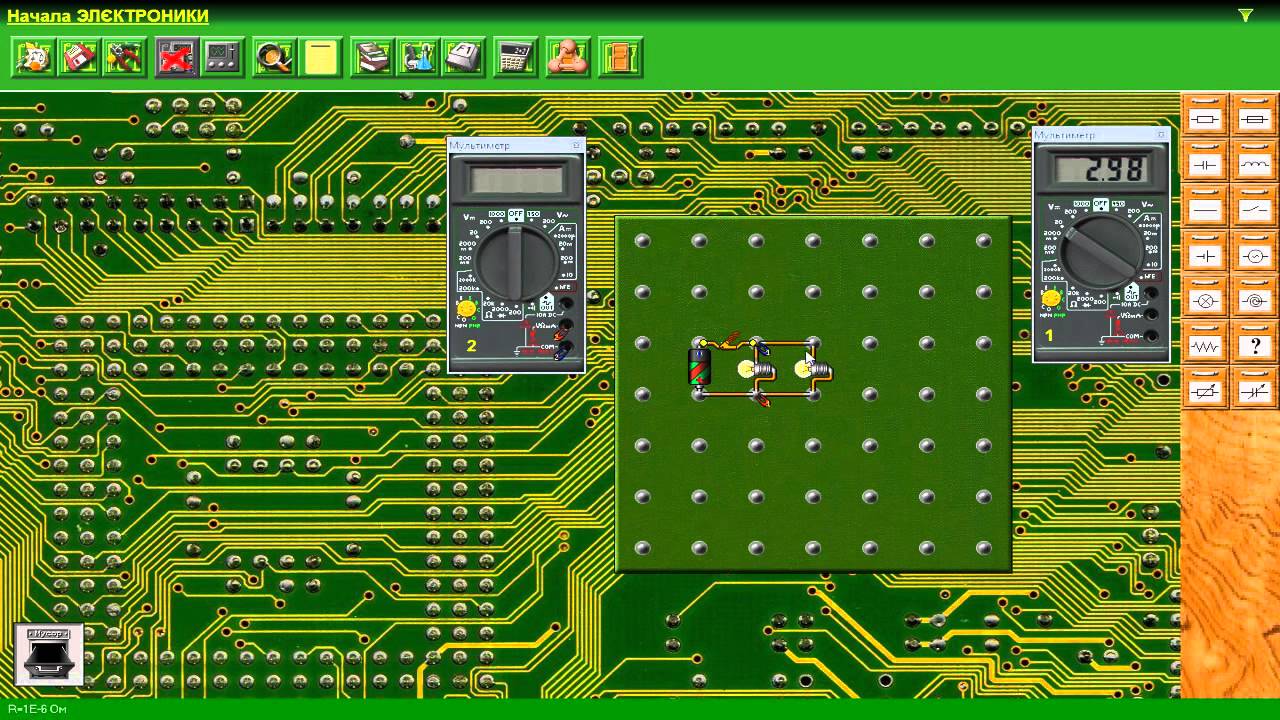Open the calculator toolbar icon
This screenshot has width=1280, height=720.
(x=516, y=57)
